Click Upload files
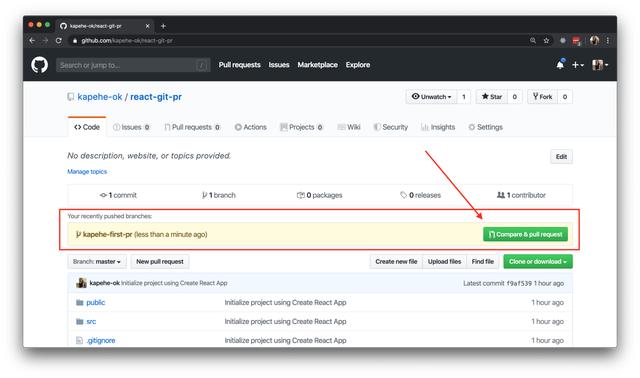 [x=444, y=262]
